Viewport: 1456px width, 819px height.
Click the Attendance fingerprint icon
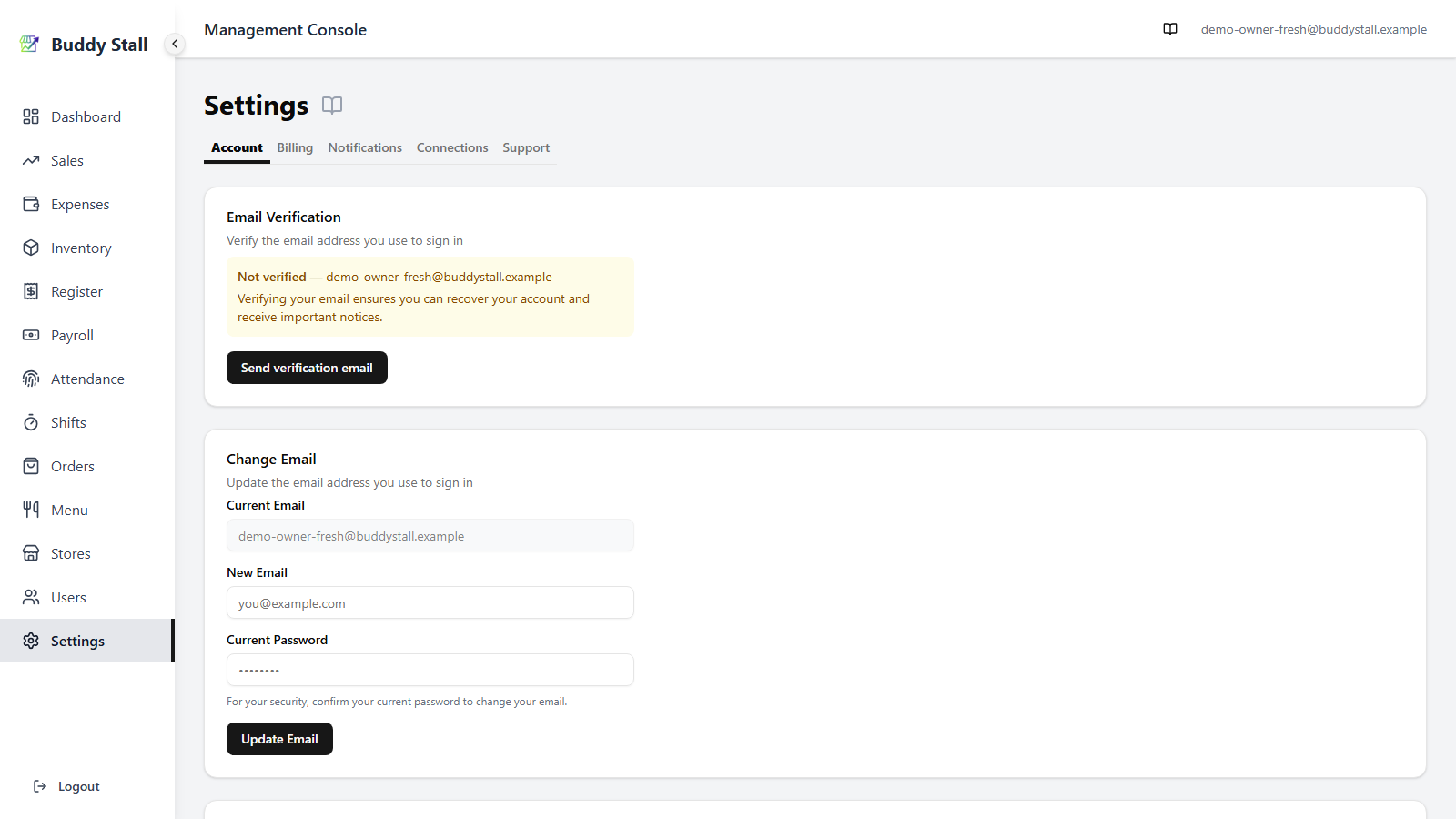[31, 379]
